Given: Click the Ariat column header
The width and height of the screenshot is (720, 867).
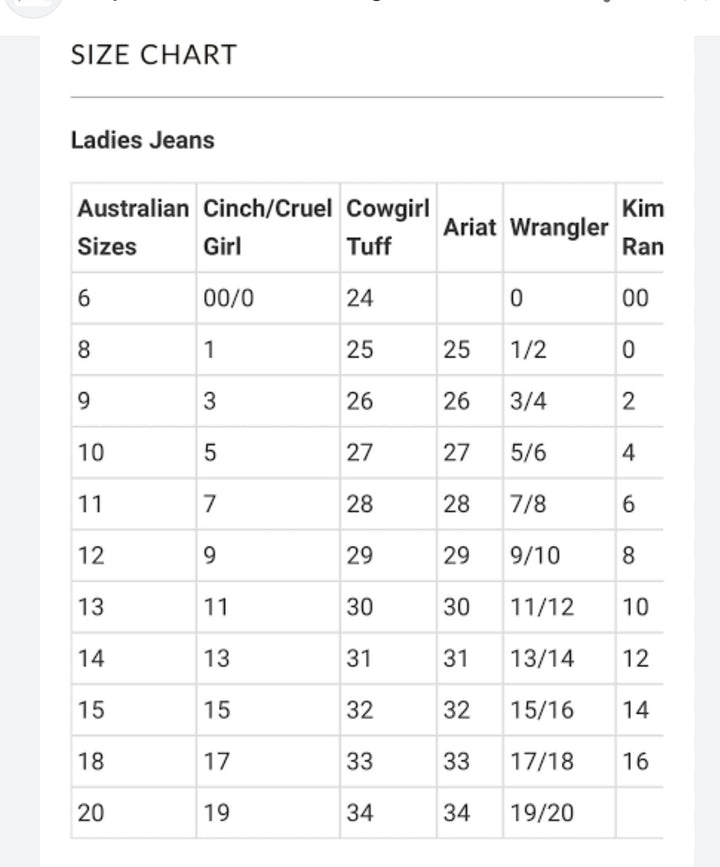Looking at the screenshot, I should click(x=469, y=227).
